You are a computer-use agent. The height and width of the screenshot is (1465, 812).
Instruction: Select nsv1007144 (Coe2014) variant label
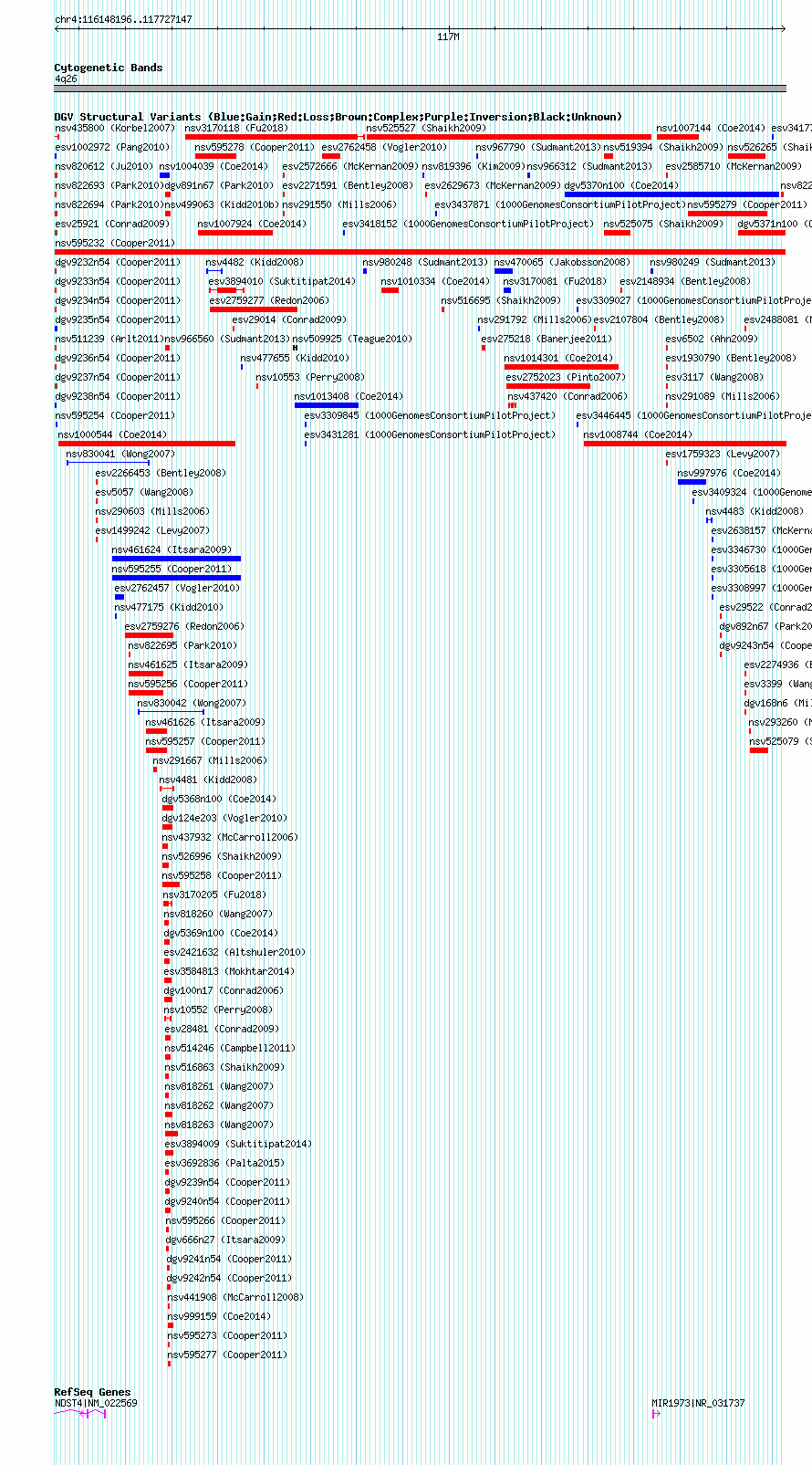point(711,128)
